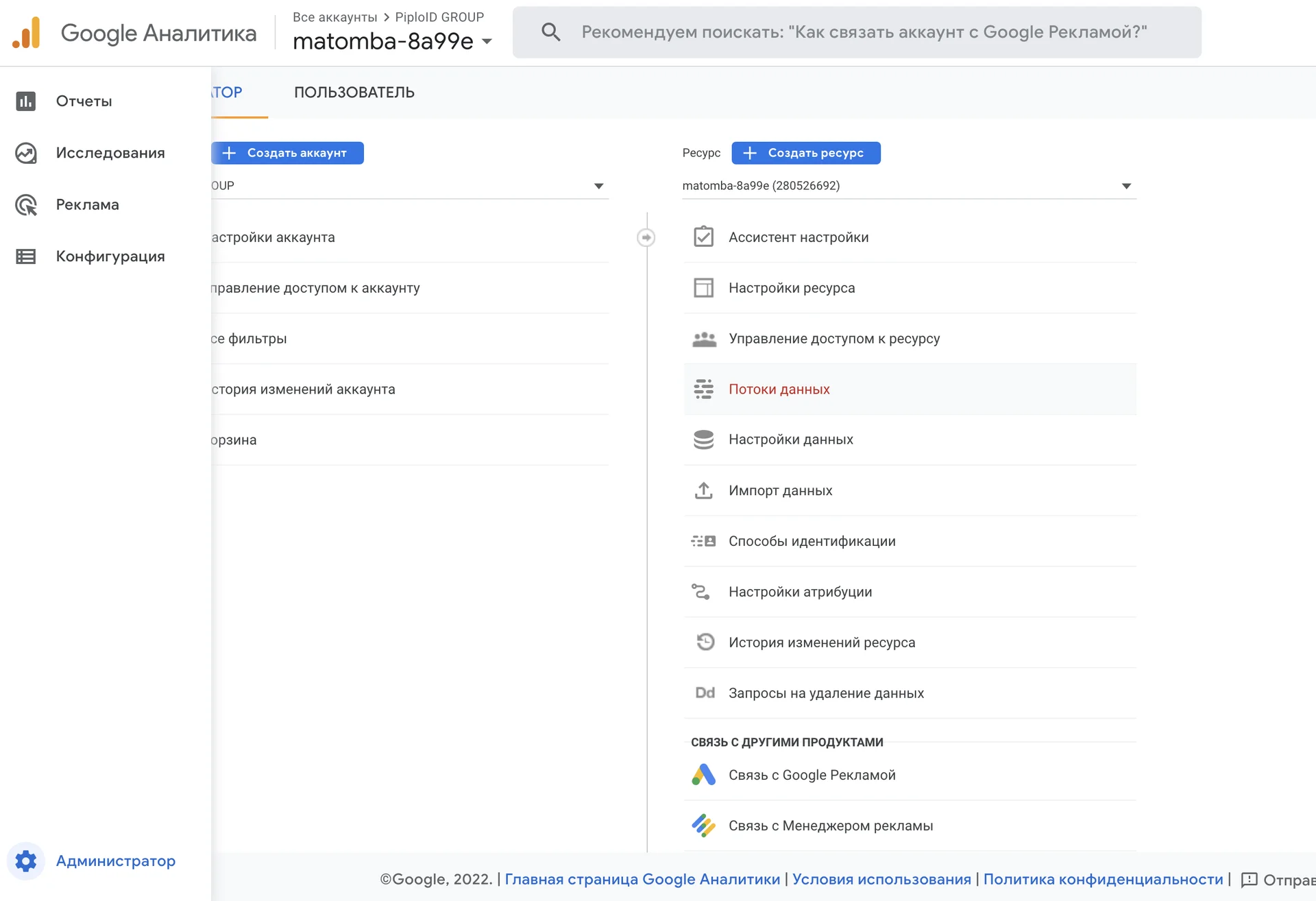Select Конфигурация in the left navigation

[x=110, y=256]
